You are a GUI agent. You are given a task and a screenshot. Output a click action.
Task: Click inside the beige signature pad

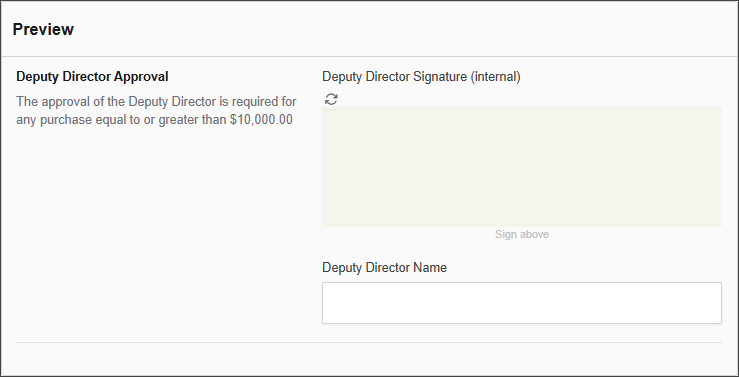pos(522,166)
